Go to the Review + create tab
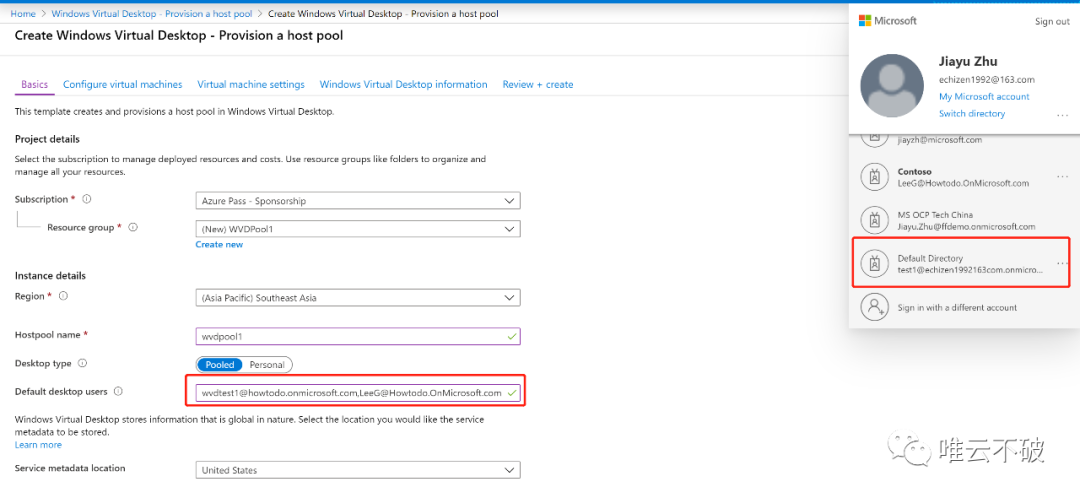Image resolution: width=1080 pixels, height=498 pixels. click(x=538, y=85)
